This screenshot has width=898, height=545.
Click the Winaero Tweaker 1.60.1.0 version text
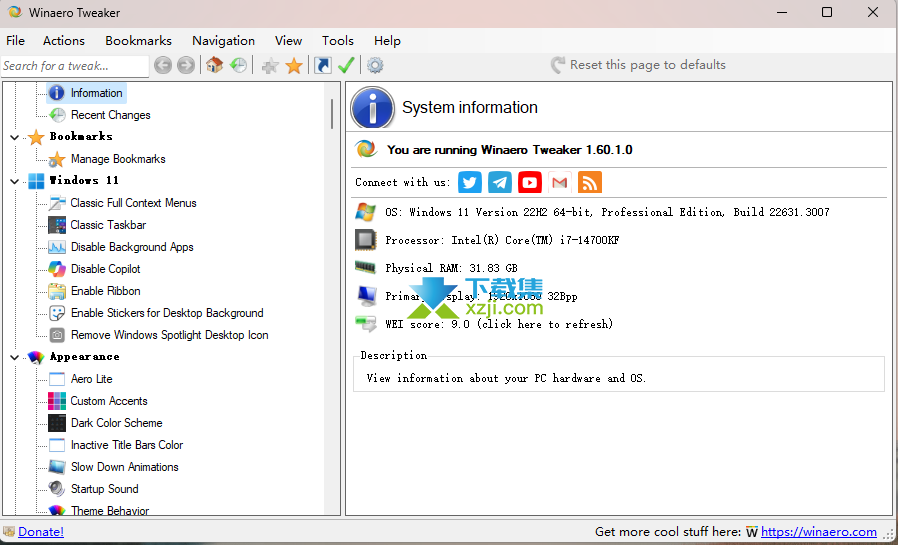point(510,150)
